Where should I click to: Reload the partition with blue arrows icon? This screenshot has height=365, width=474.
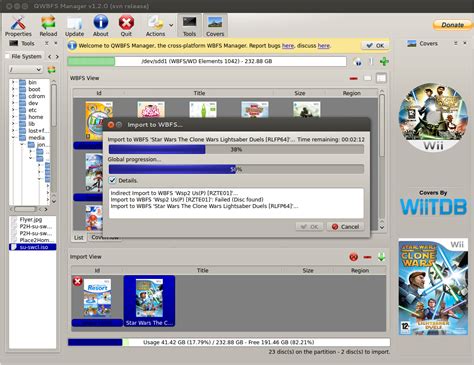358,62
